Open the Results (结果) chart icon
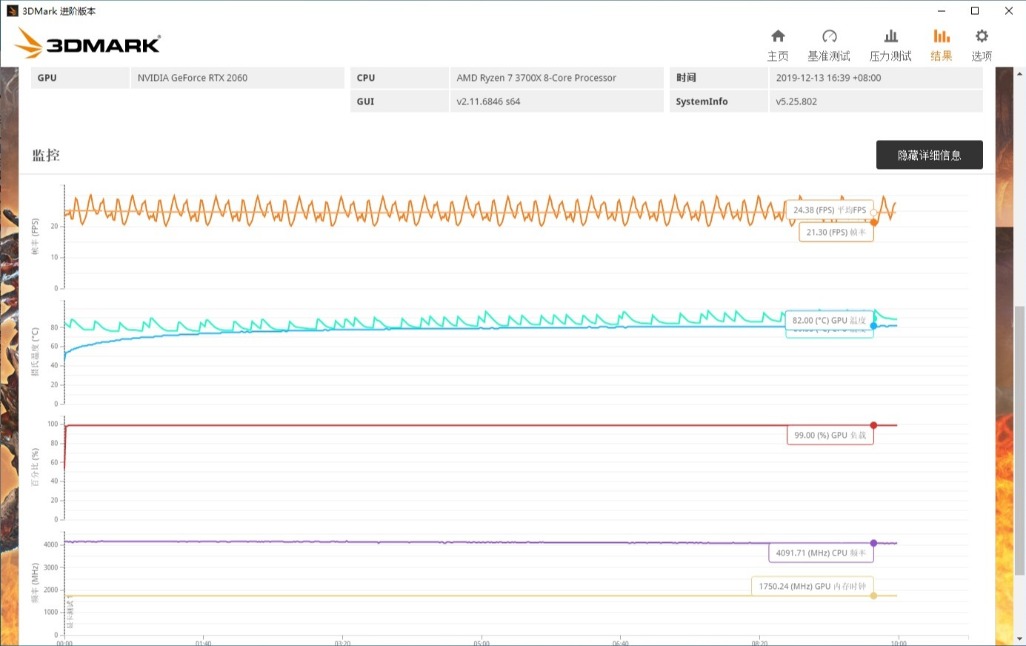Image resolution: width=1026 pixels, height=646 pixels. [941, 36]
